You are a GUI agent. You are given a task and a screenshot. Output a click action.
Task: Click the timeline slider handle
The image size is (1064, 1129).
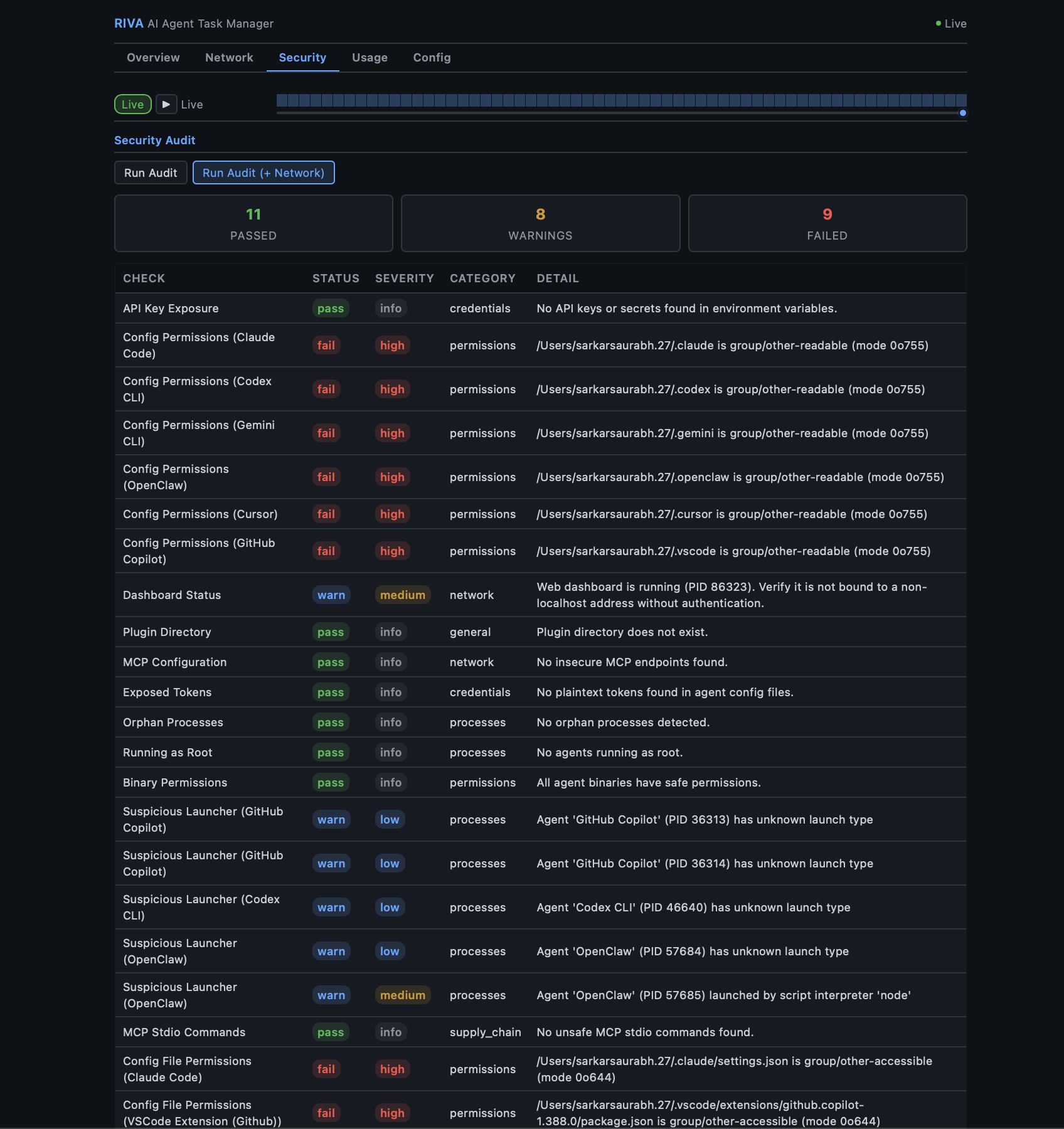click(963, 113)
